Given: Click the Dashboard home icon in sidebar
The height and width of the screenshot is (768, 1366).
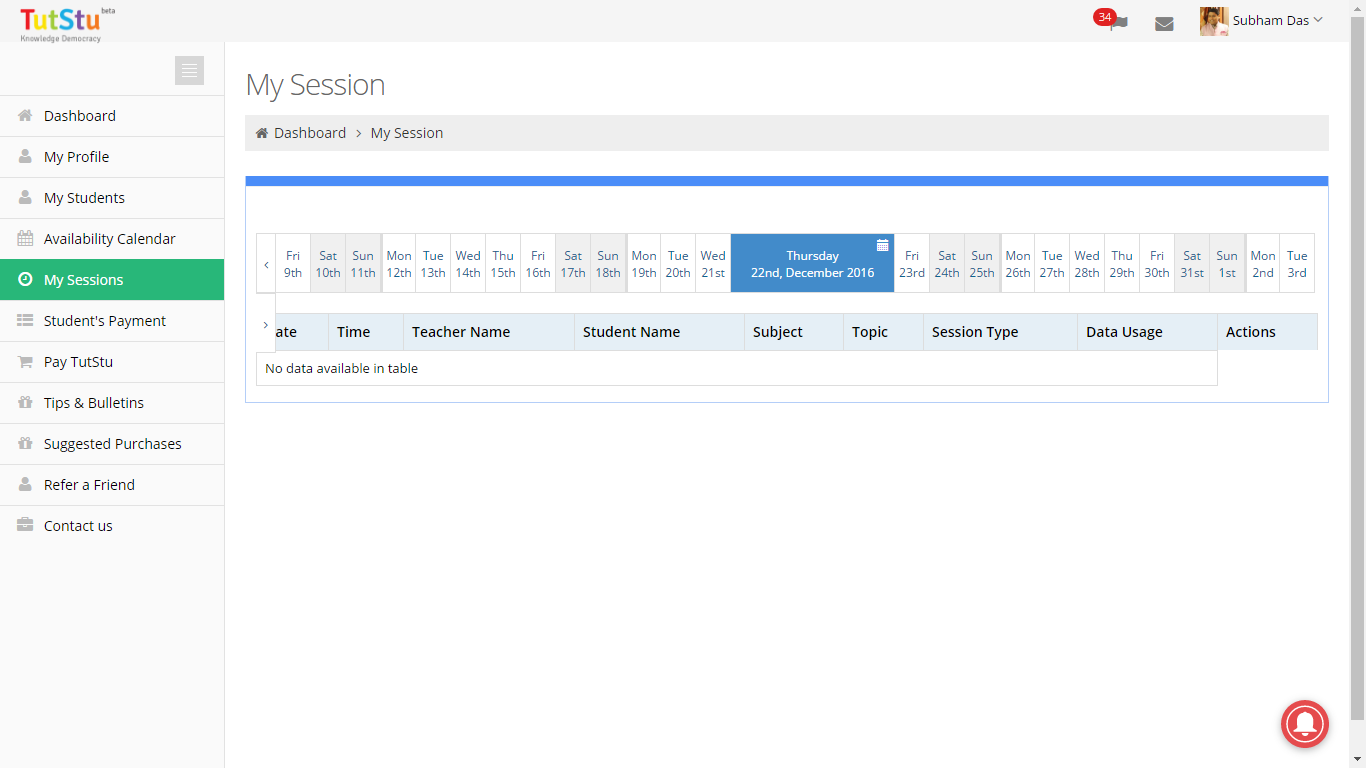Looking at the screenshot, I should [x=25, y=116].
